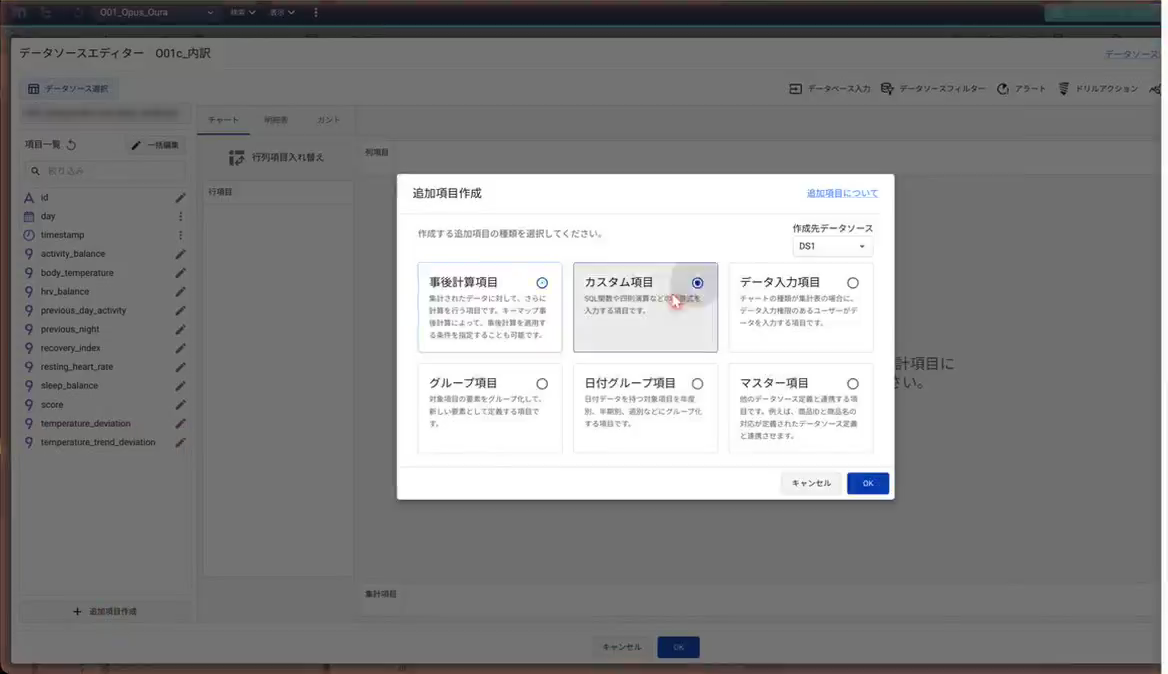This screenshot has width=1168, height=674.
Task: Open the 表示 menu in the top bar
Action: (282, 13)
